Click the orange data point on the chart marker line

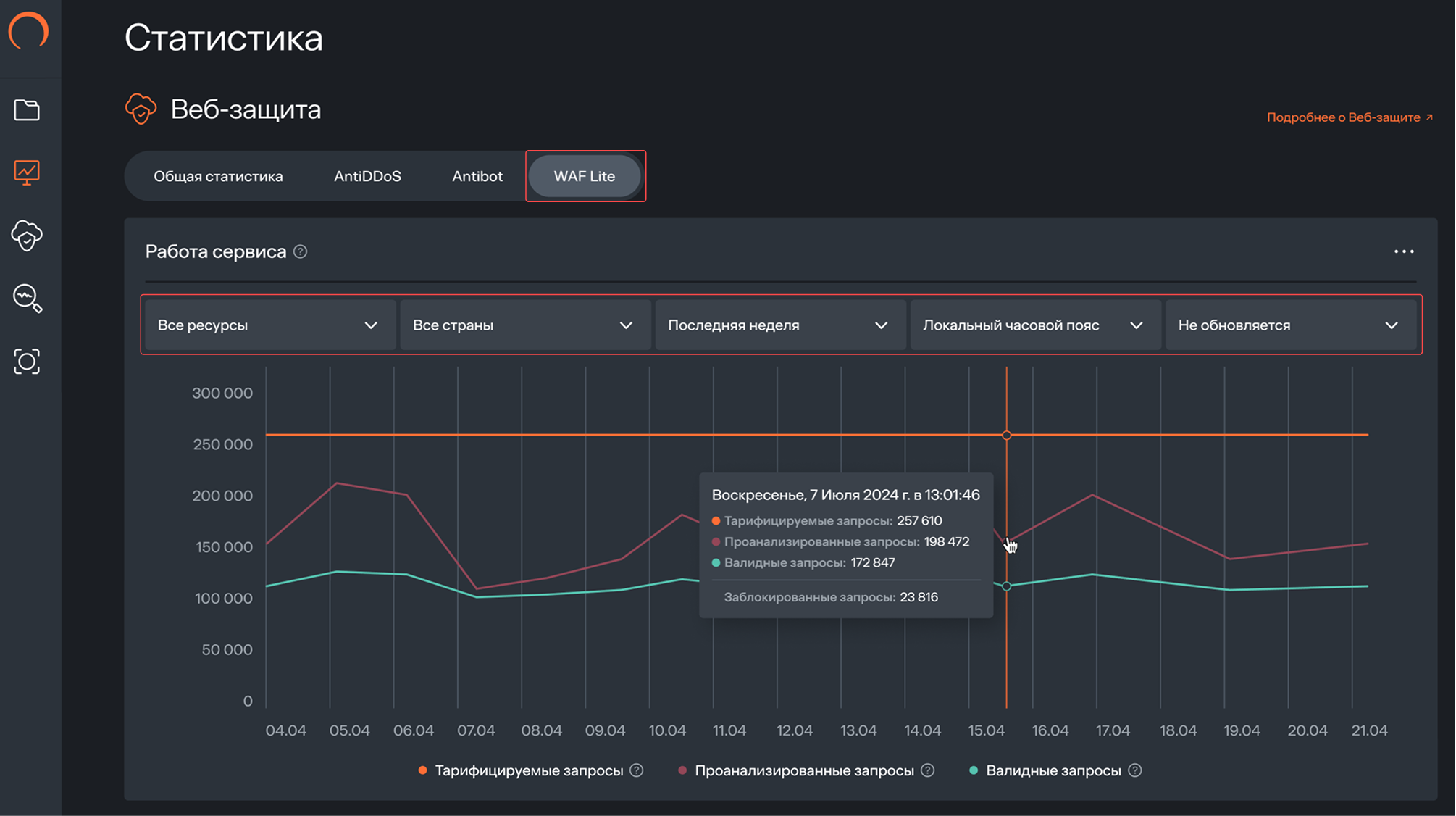click(1006, 435)
